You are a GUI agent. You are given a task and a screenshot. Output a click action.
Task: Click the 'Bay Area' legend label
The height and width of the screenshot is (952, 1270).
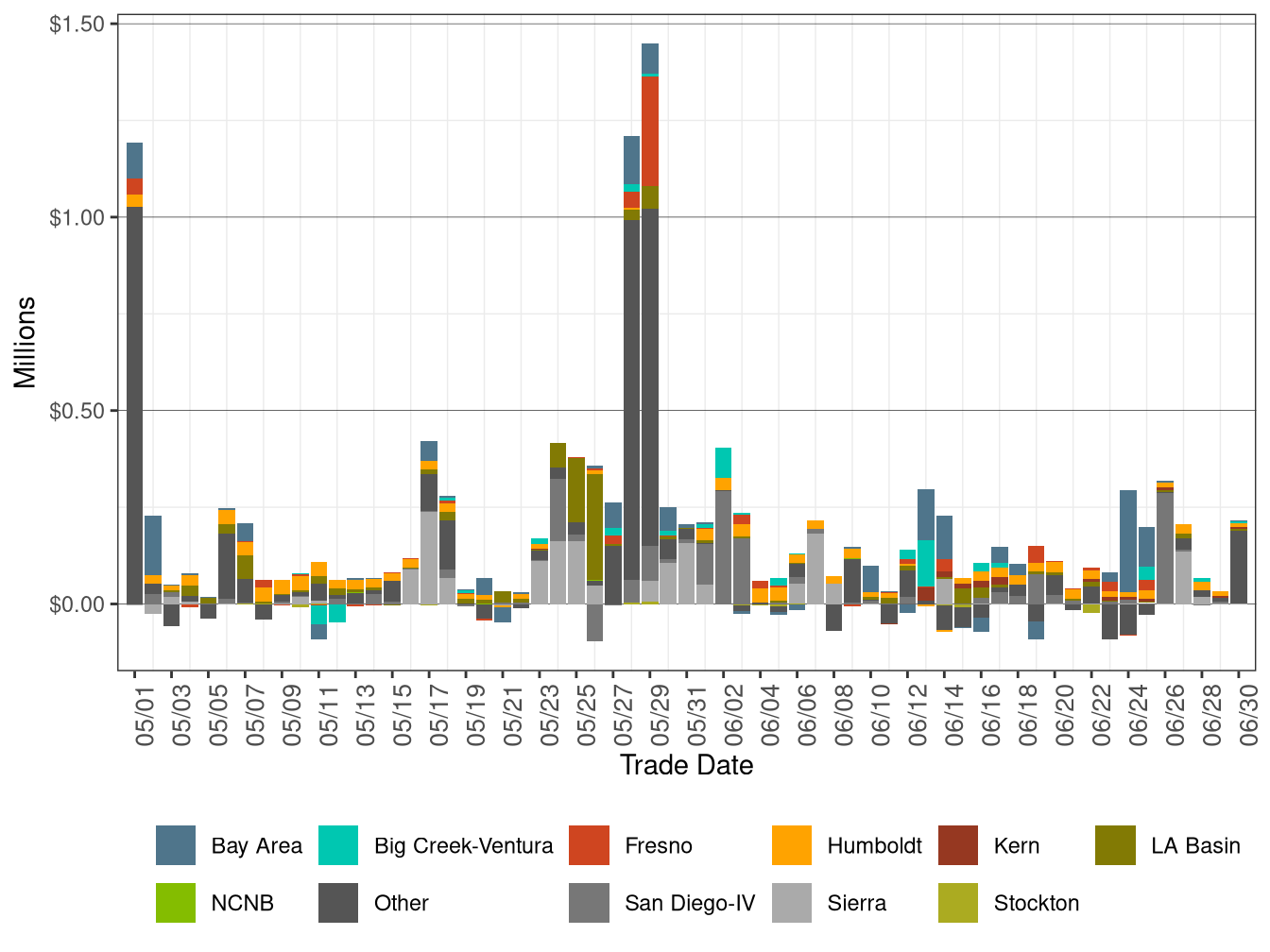[257, 846]
